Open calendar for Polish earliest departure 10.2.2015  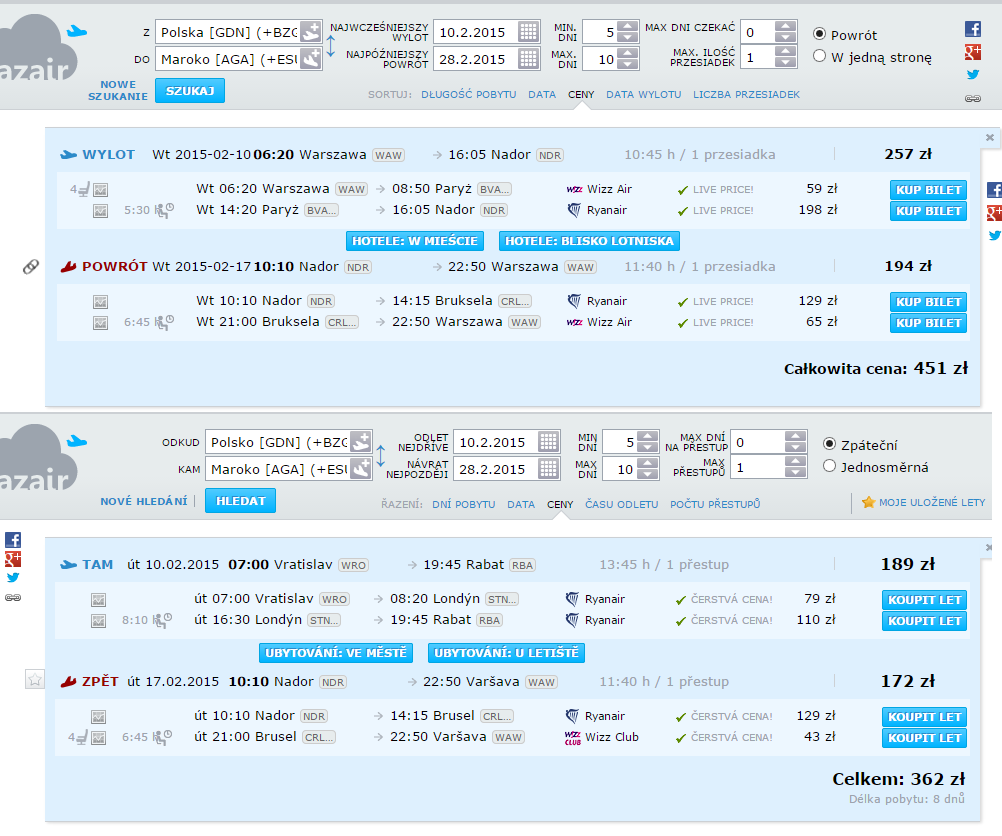(528, 32)
